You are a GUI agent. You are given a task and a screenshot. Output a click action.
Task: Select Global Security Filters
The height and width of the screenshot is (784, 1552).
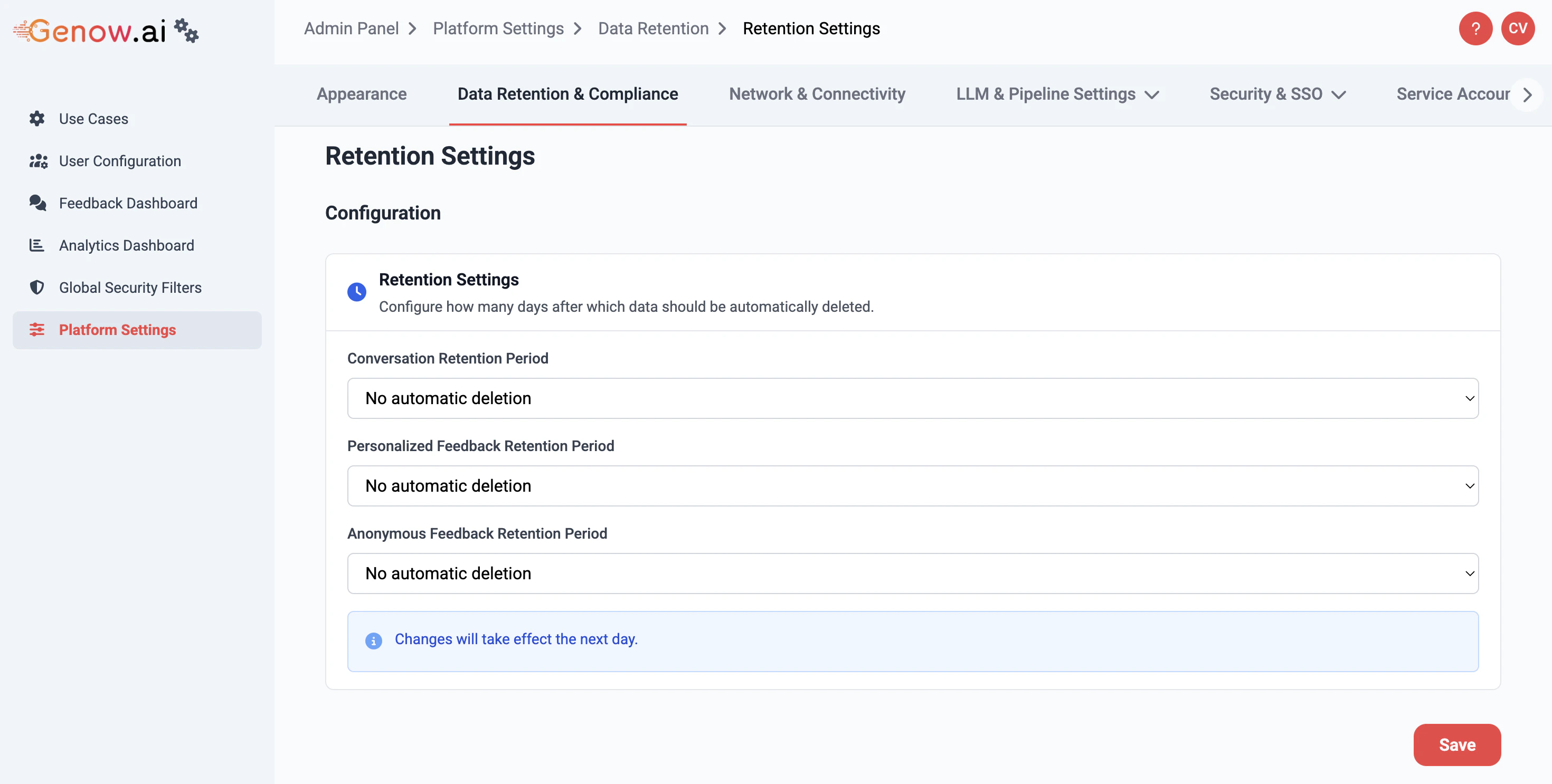click(137, 287)
